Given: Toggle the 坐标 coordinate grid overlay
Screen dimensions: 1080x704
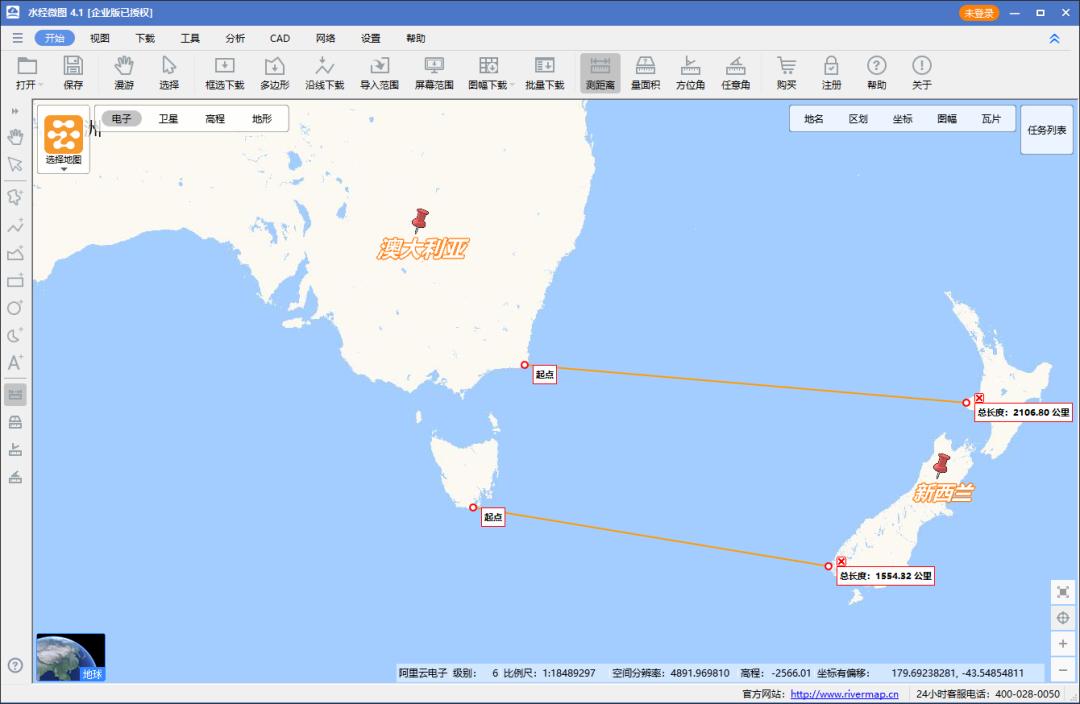Looking at the screenshot, I should click(905, 118).
